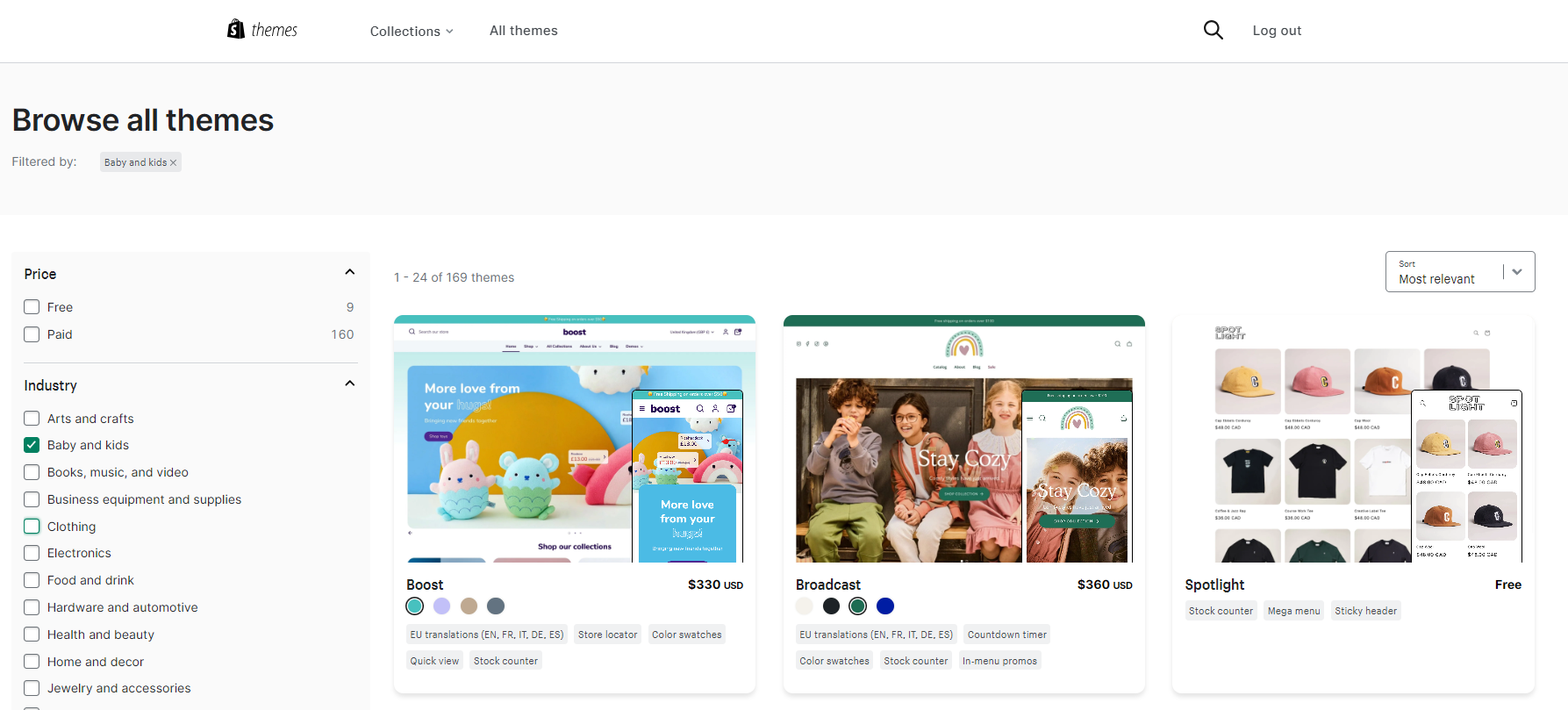The image size is (1568, 710).
Task: Select the lavender Boost color swatch
Action: tap(442, 606)
